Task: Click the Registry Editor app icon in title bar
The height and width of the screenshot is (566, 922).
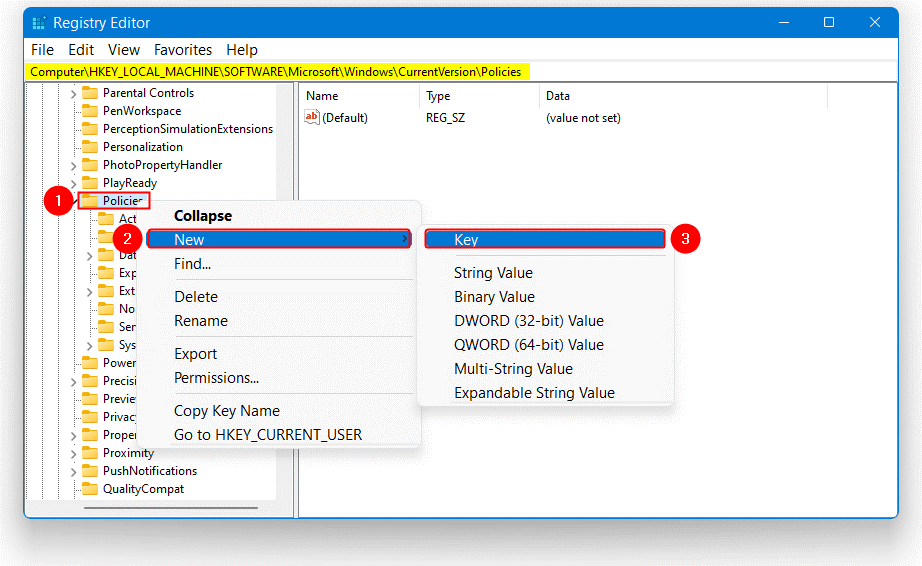Action: (x=38, y=22)
